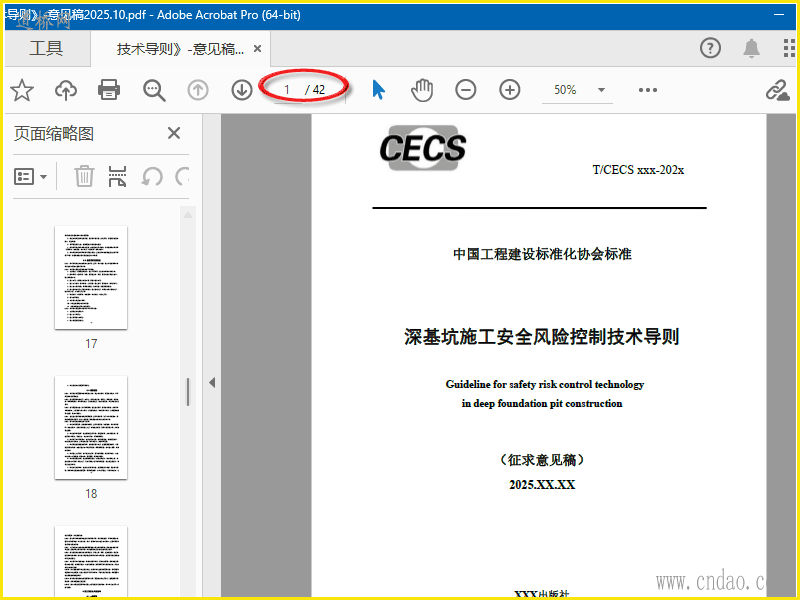
Task: Open the help question mark
Action: pos(710,48)
